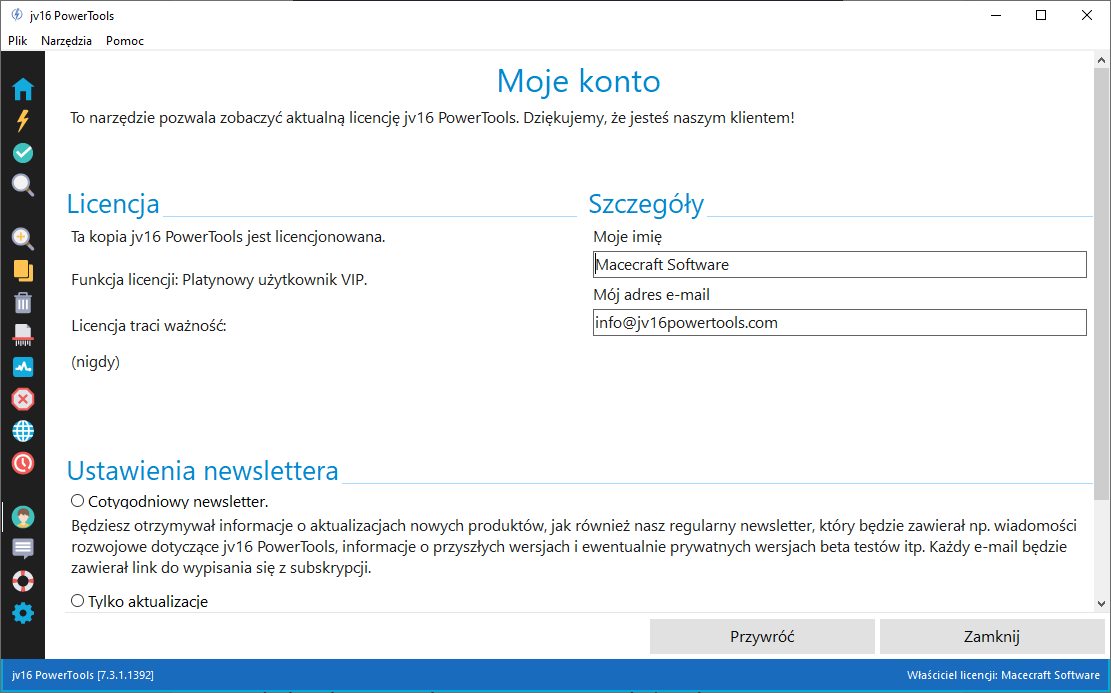Select the Cotygodniowy newsletter radio button
1111x693 pixels.
[x=77, y=501]
